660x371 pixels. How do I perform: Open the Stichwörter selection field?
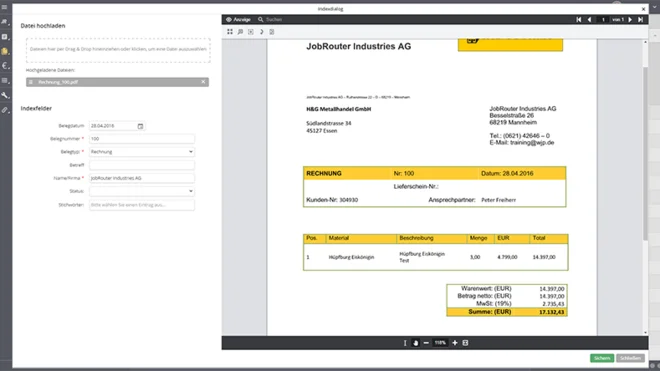point(142,205)
